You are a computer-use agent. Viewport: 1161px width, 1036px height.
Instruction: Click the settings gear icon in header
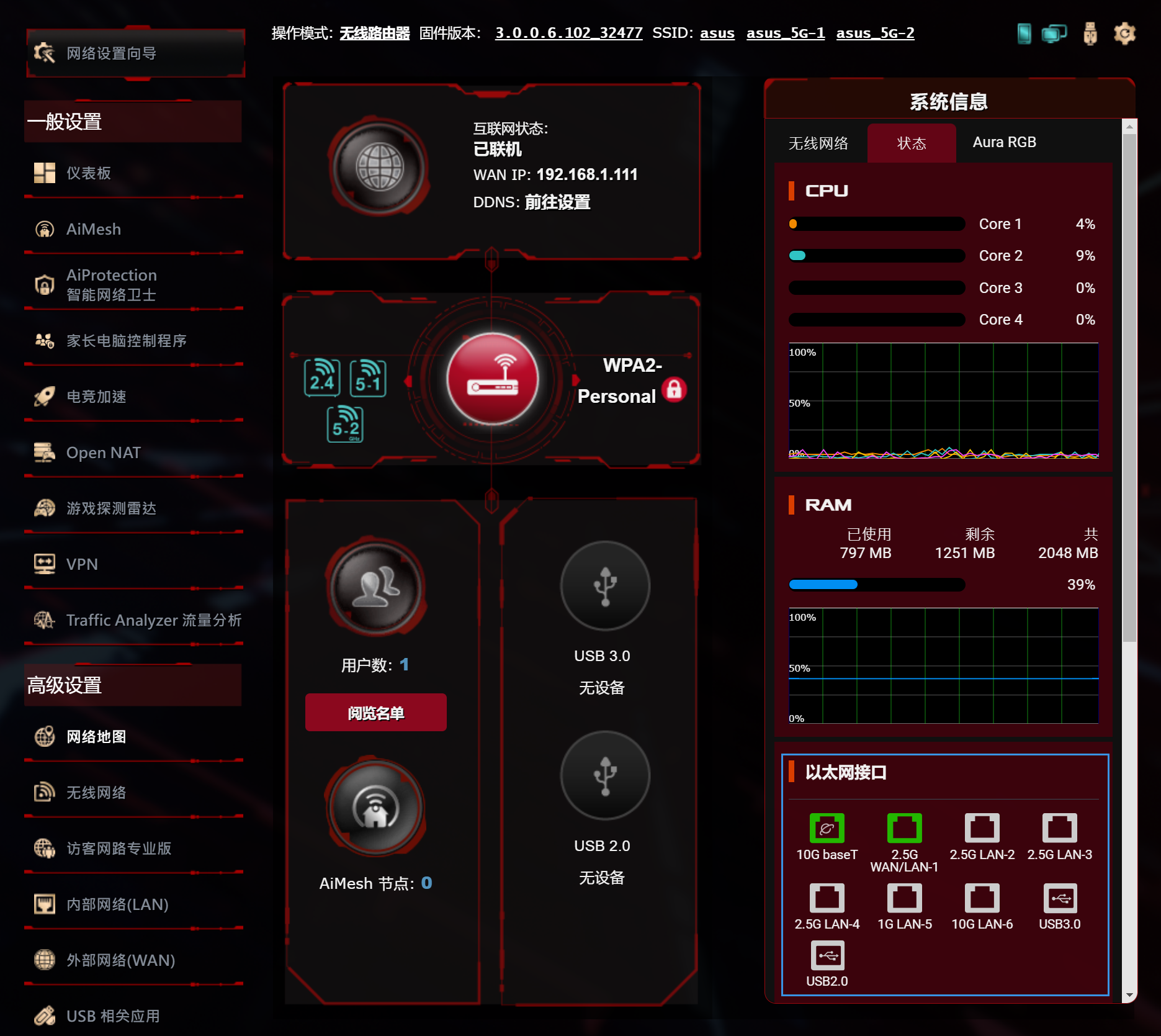pyautogui.click(x=1124, y=34)
